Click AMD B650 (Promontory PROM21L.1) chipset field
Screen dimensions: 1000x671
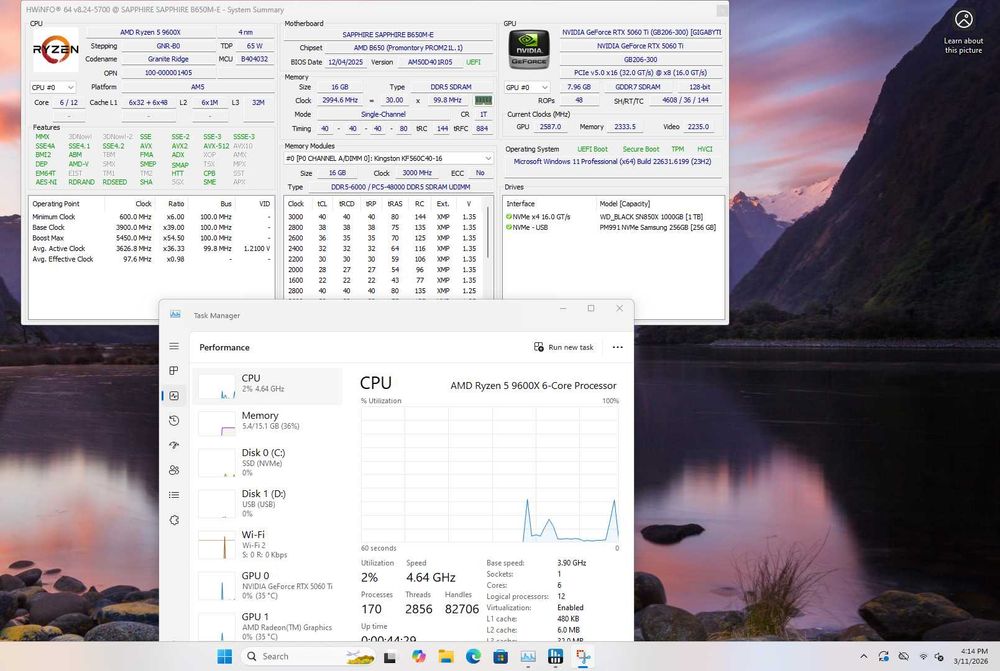(408, 48)
